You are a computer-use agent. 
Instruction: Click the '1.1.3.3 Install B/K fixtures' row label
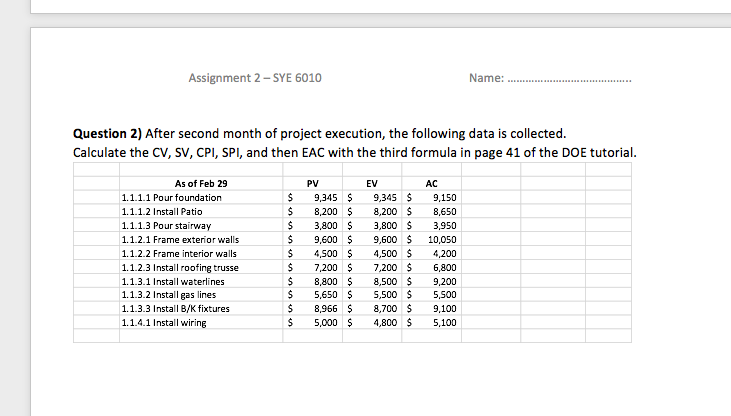point(175,309)
